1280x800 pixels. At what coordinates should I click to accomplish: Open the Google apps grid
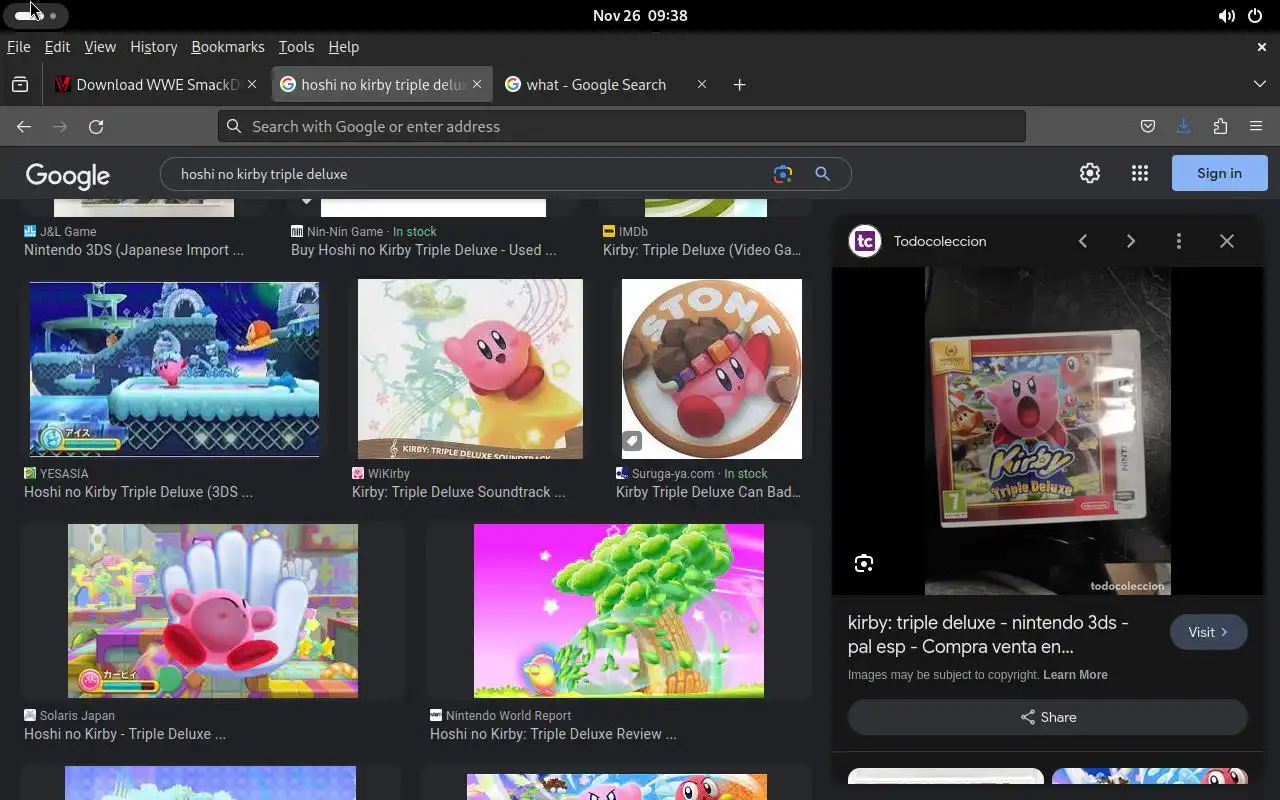coord(1140,173)
